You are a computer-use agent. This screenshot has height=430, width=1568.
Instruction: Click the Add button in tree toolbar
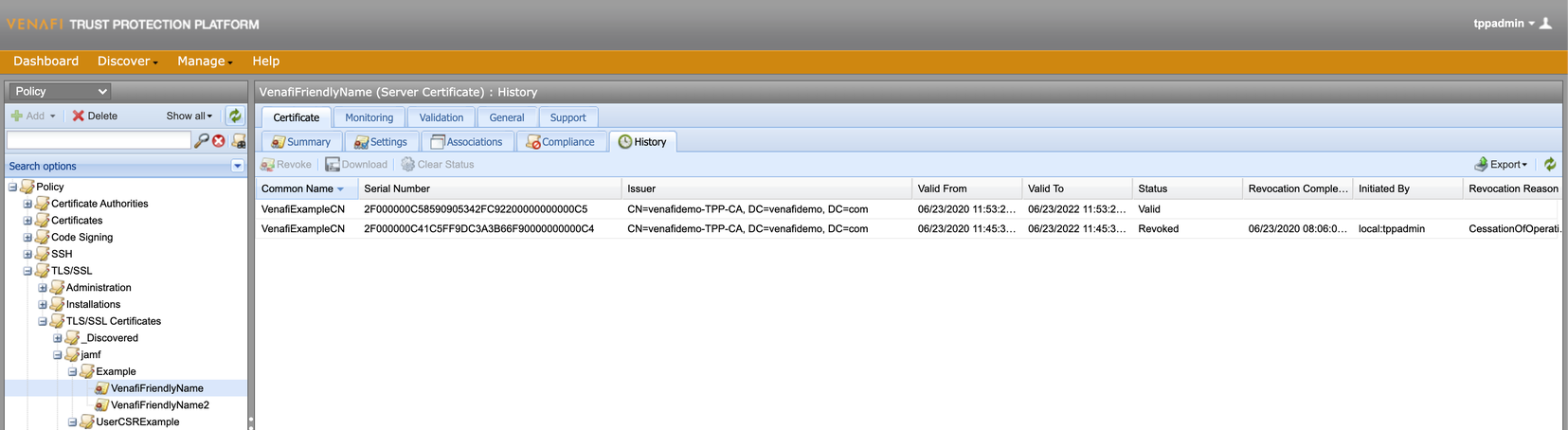tap(33, 116)
